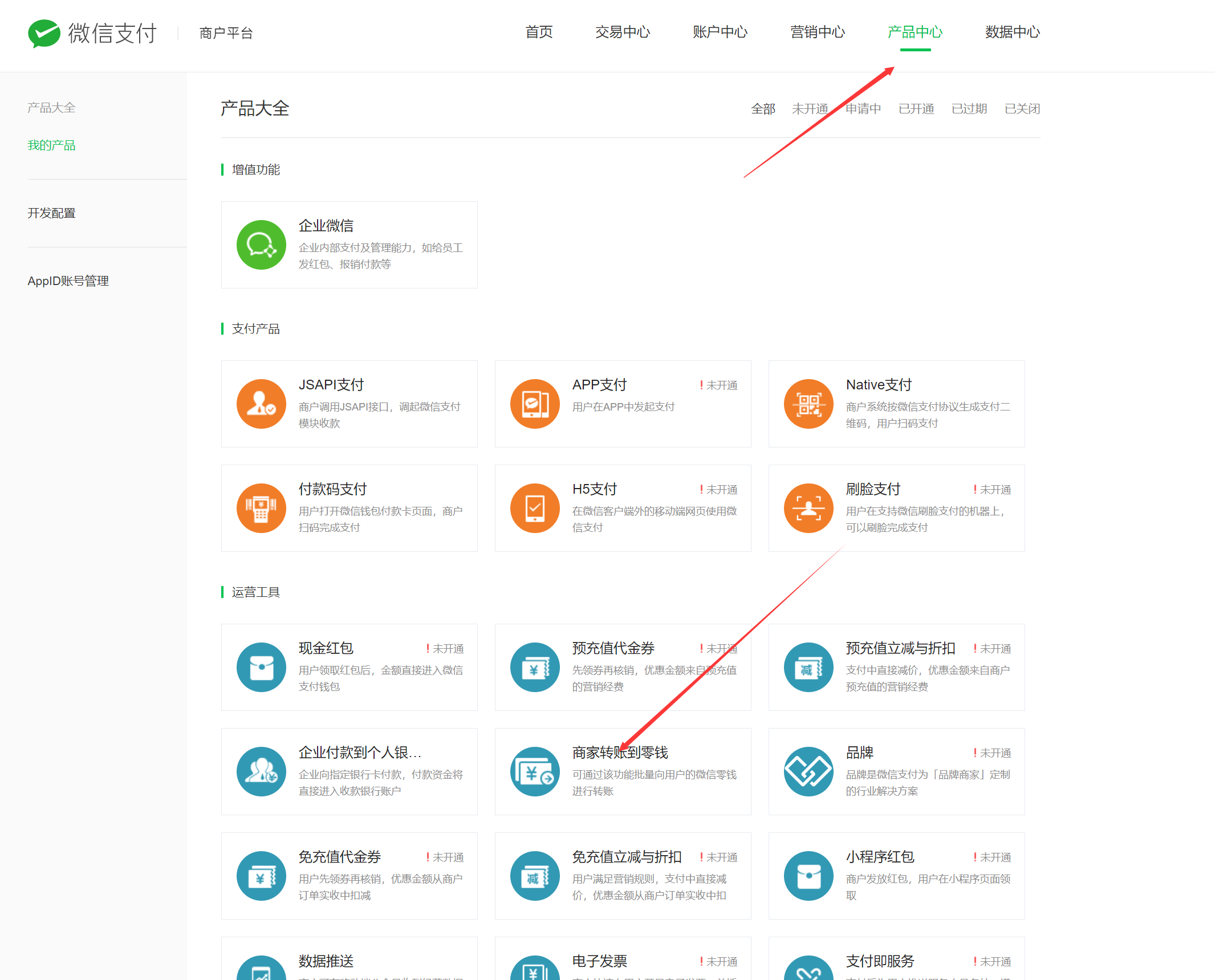Click the 商家转账到零钱 transfer icon
Screen dimensions: 1215x980
coord(535,771)
